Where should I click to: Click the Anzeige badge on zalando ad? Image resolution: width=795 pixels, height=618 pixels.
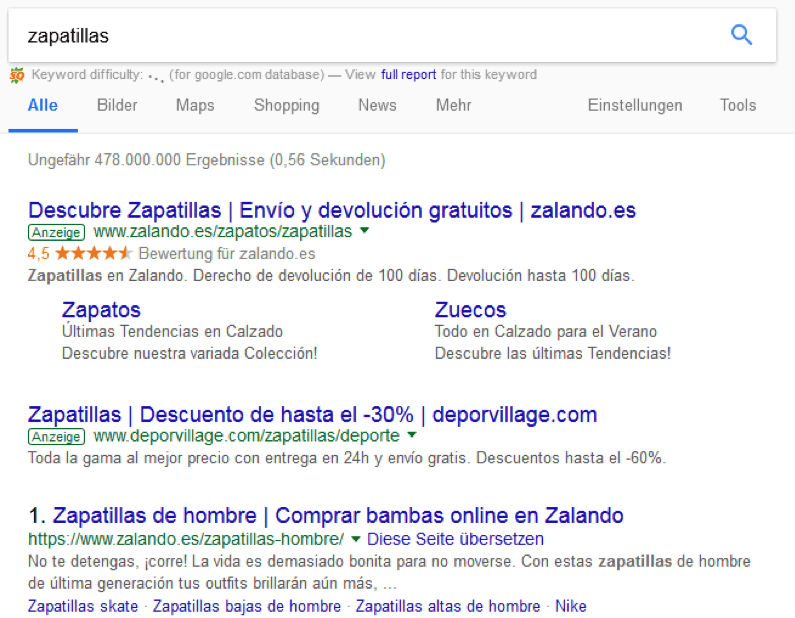tap(56, 232)
